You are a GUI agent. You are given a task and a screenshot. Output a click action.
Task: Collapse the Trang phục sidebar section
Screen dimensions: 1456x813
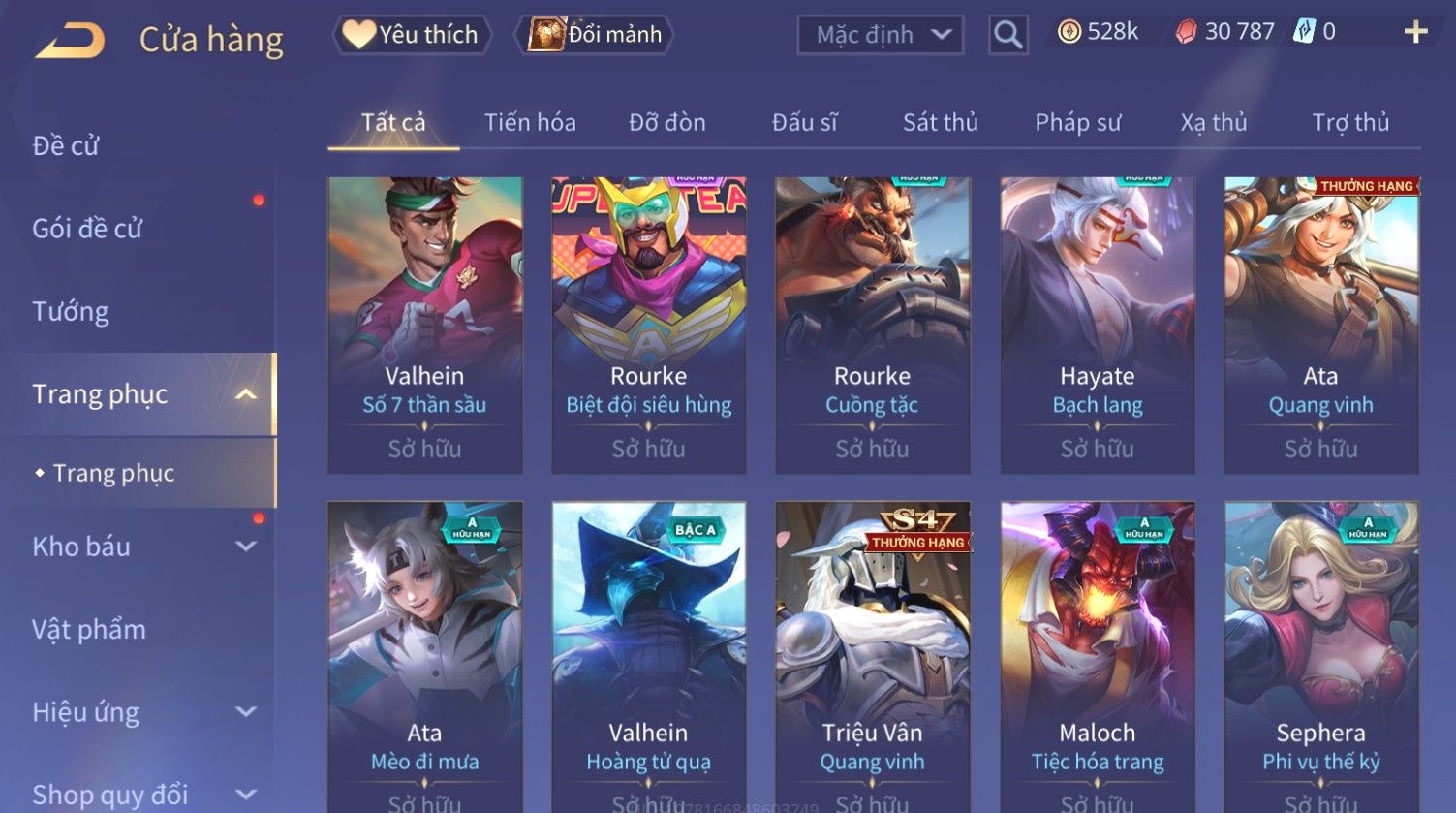246,394
